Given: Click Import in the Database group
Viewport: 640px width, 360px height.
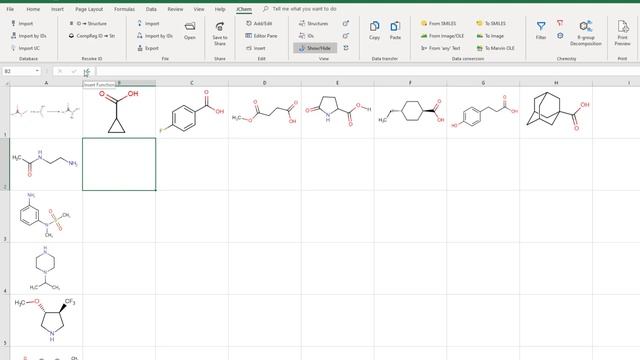Looking at the screenshot, I should 22,24.
